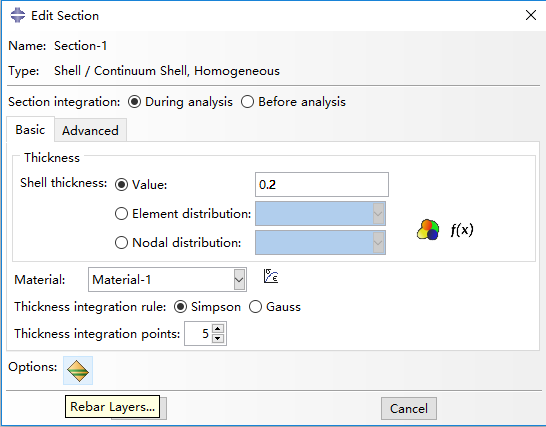Expand the Element distribution combo box
Image resolution: width=546 pixels, height=427 pixels.
tap(378, 214)
